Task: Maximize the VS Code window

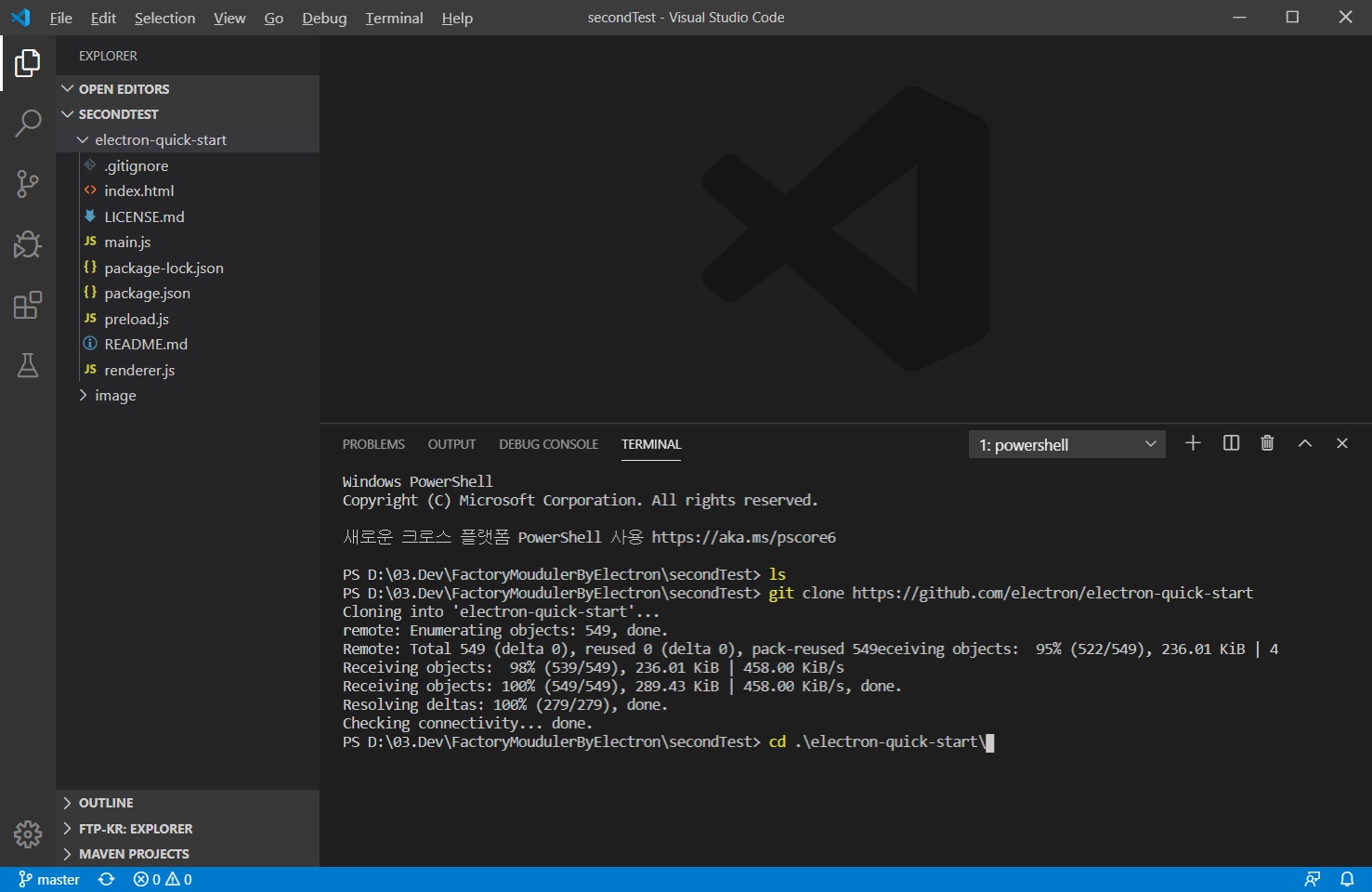Action: (1292, 18)
